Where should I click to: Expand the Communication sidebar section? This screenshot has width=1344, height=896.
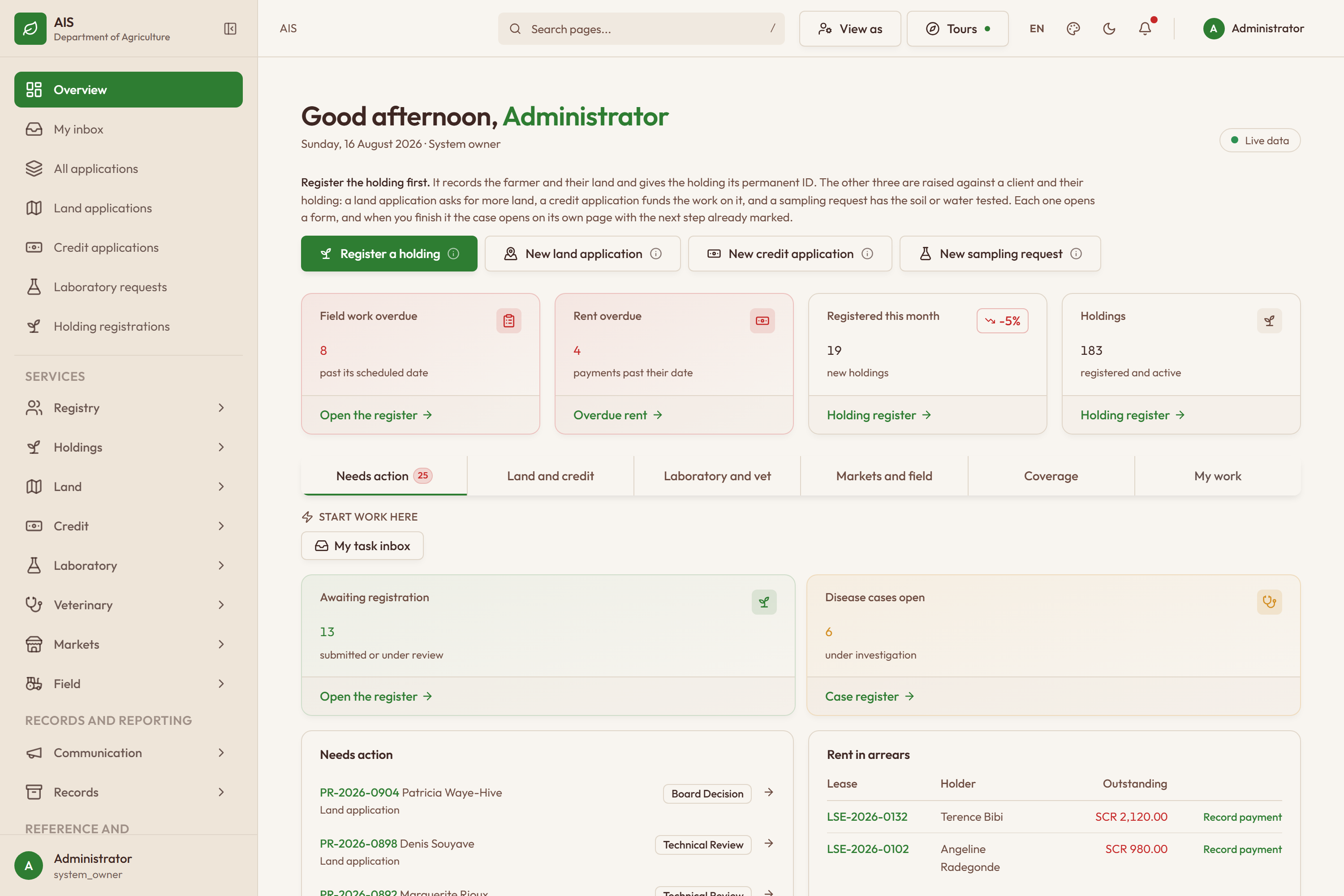tap(128, 753)
